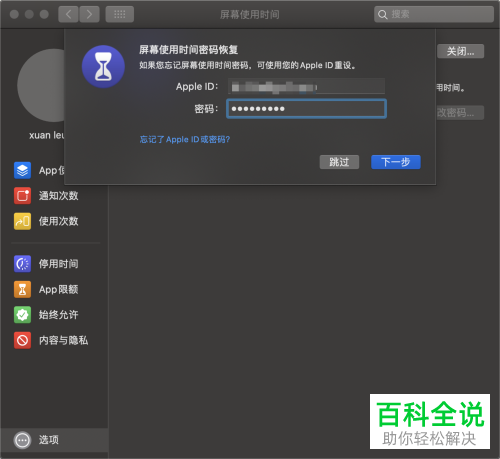This screenshot has width=500, height=459.
Task: Click the window title 屏幕使用时间
Action: pyautogui.click(x=250, y=14)
